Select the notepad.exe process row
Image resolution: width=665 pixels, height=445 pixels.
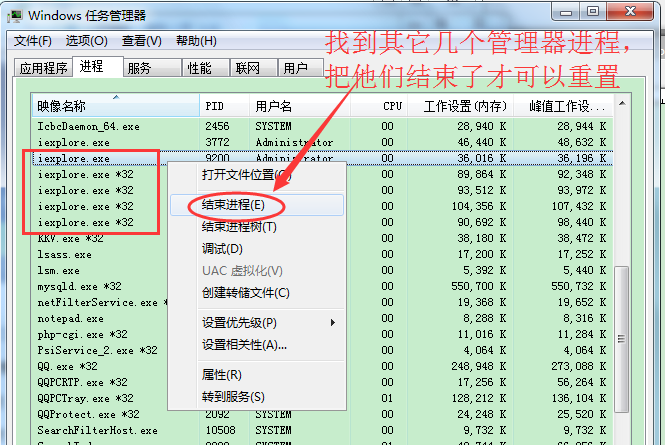(x=70, y=318)
